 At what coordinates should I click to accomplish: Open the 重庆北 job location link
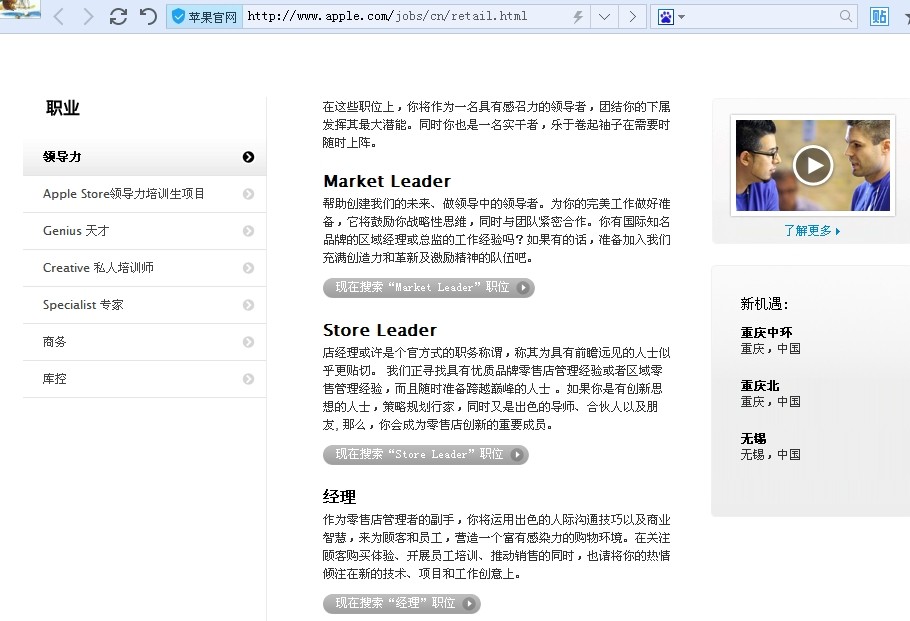(760, 386)
